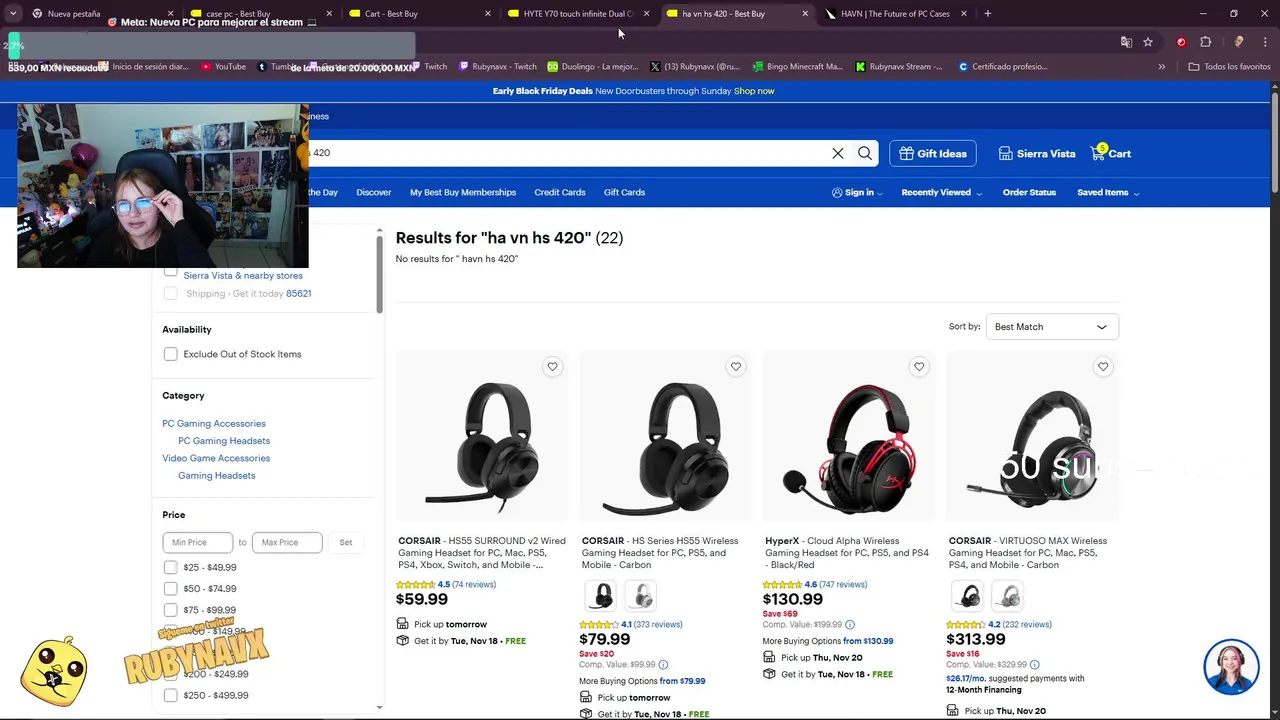Open the browser extensions puzzle icon
The width and height of the screenshot is (1280, 720).
coord(1205,42)
